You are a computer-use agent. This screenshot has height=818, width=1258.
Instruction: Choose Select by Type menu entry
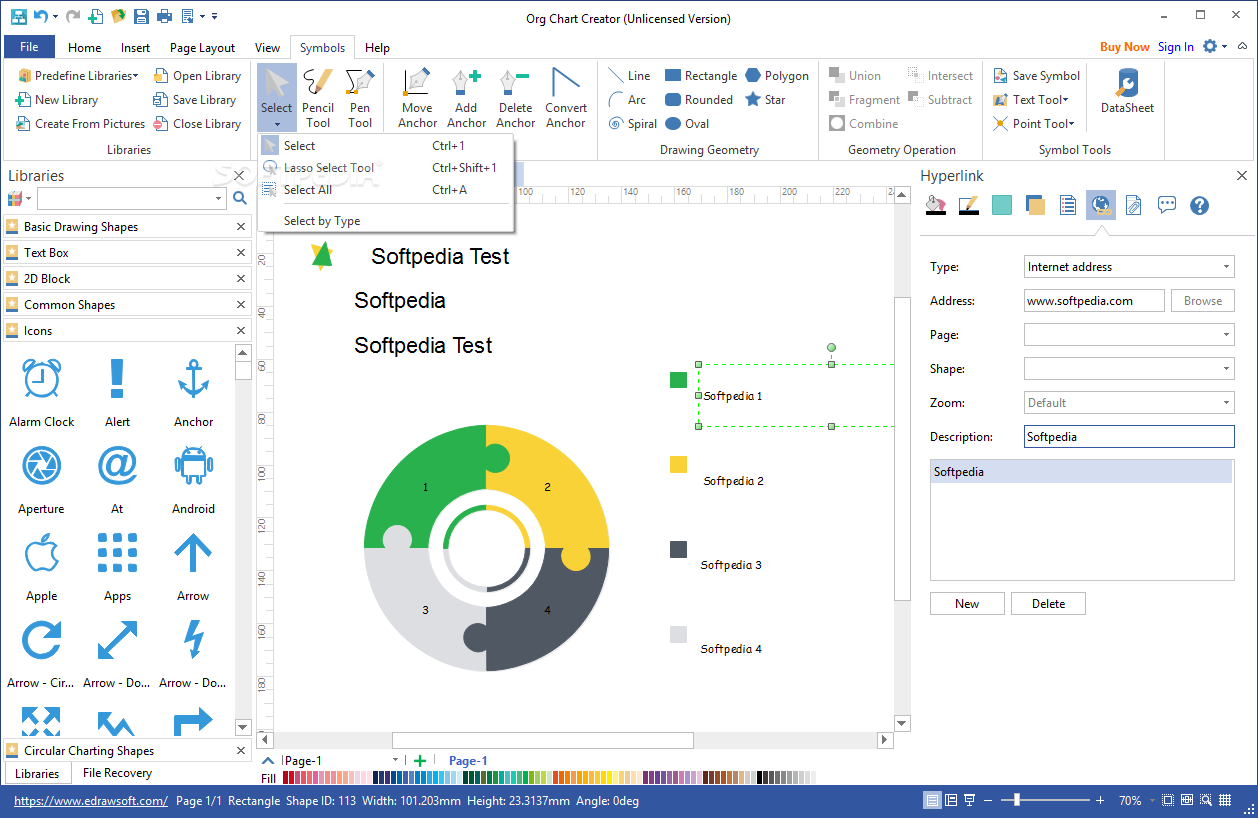pyautogui.click(x=385, y=221)
